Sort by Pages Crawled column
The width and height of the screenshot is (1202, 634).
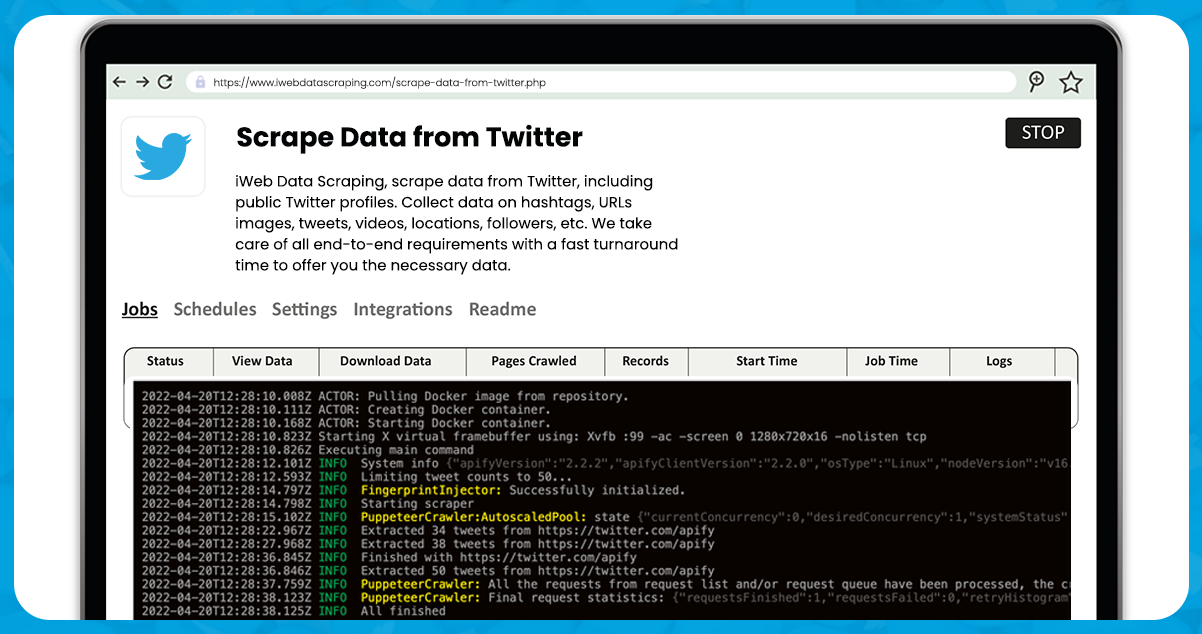(534, 361)
